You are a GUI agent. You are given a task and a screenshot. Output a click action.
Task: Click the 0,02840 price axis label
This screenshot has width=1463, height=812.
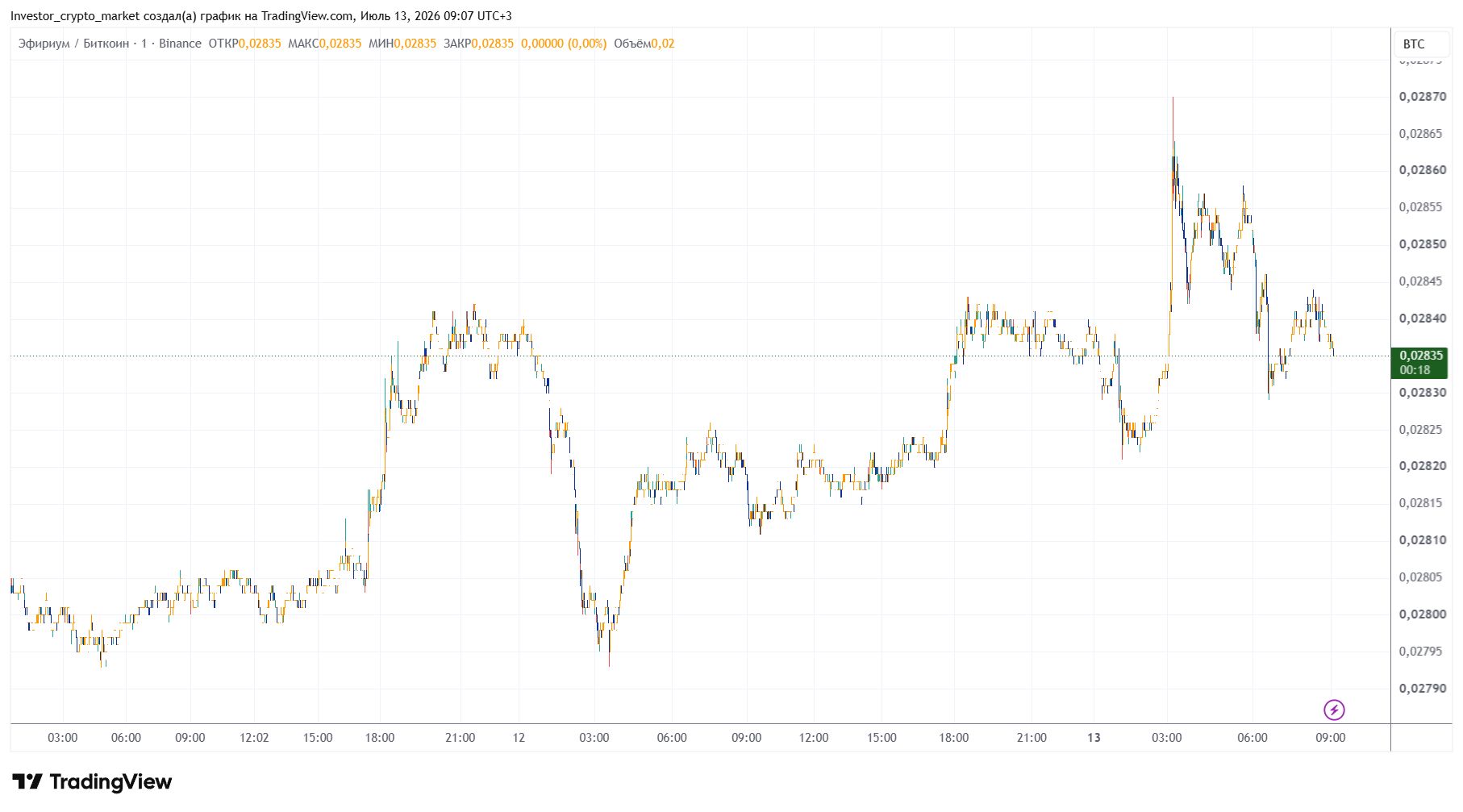[x=1423, y=319]
